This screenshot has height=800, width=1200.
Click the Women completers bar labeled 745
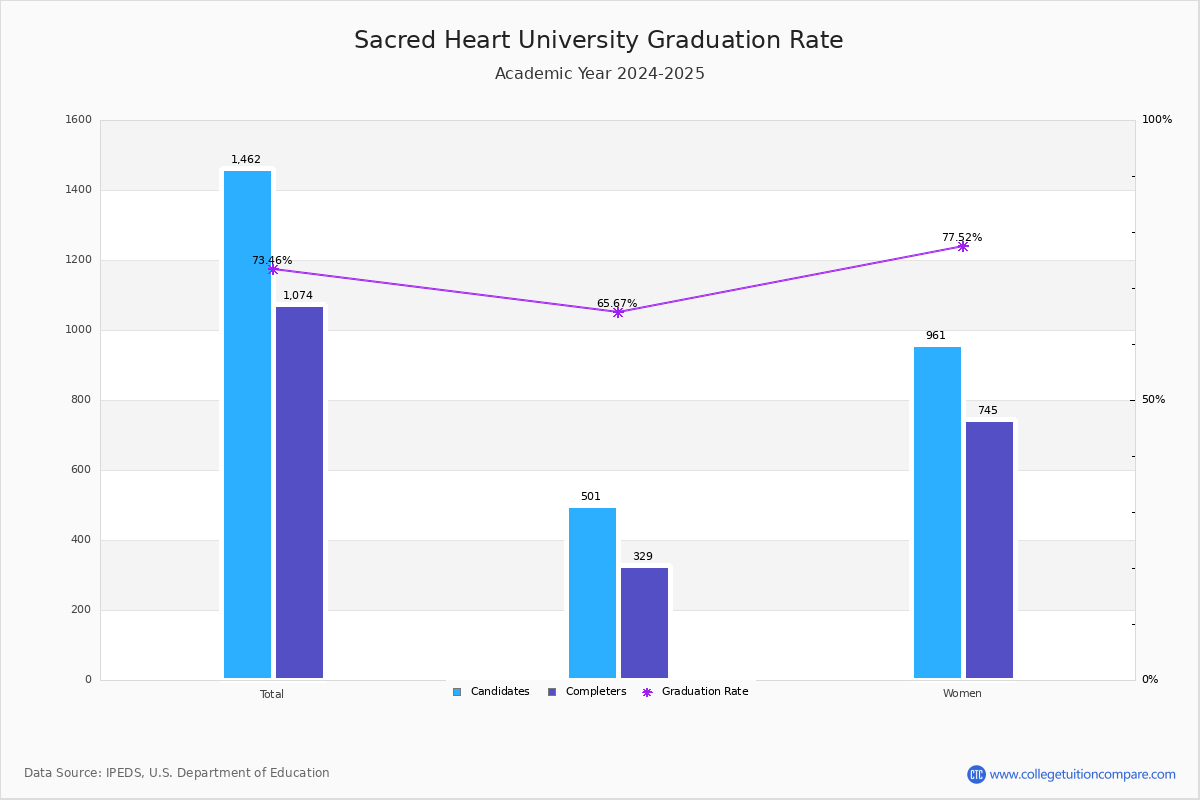point(989,550)
